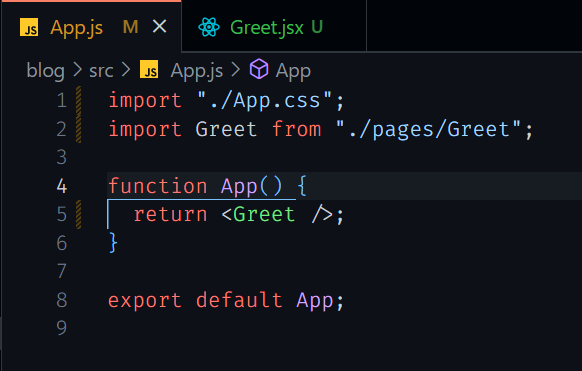Click line number 7 in the gutter
This screenshot has height=371, width=582.
tap(62, 271)
